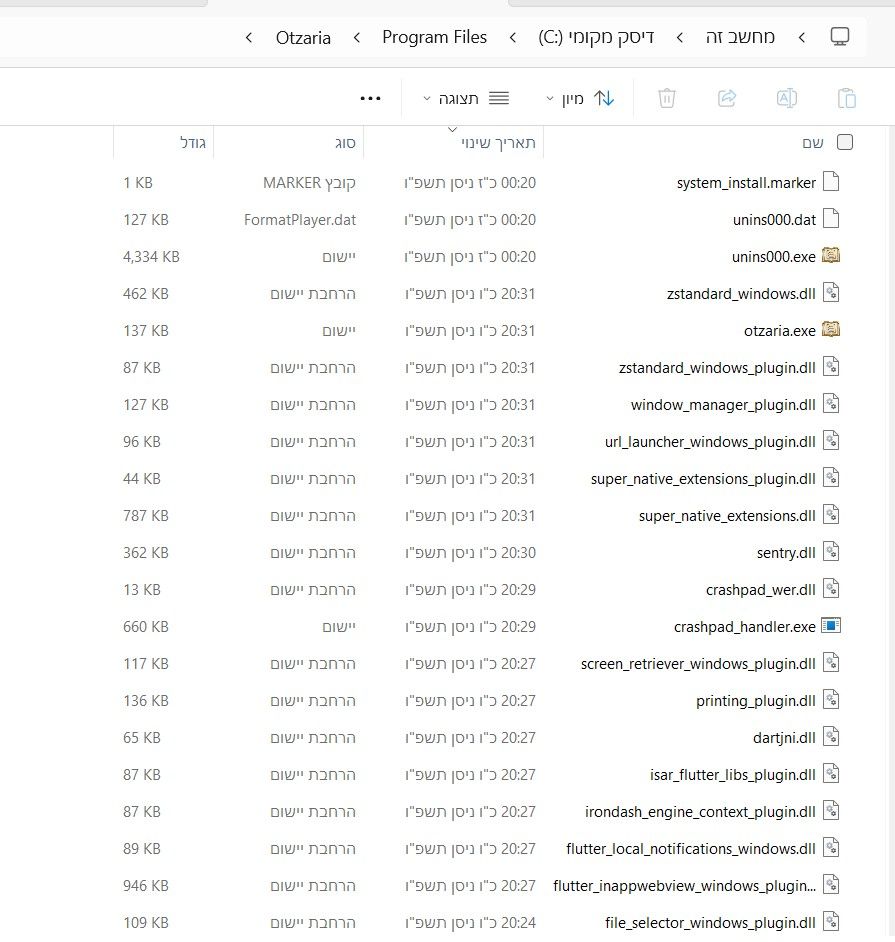895x942 pixels.
Task: Click the 4,334 KB size cell
Action: (x=151, y=257)
